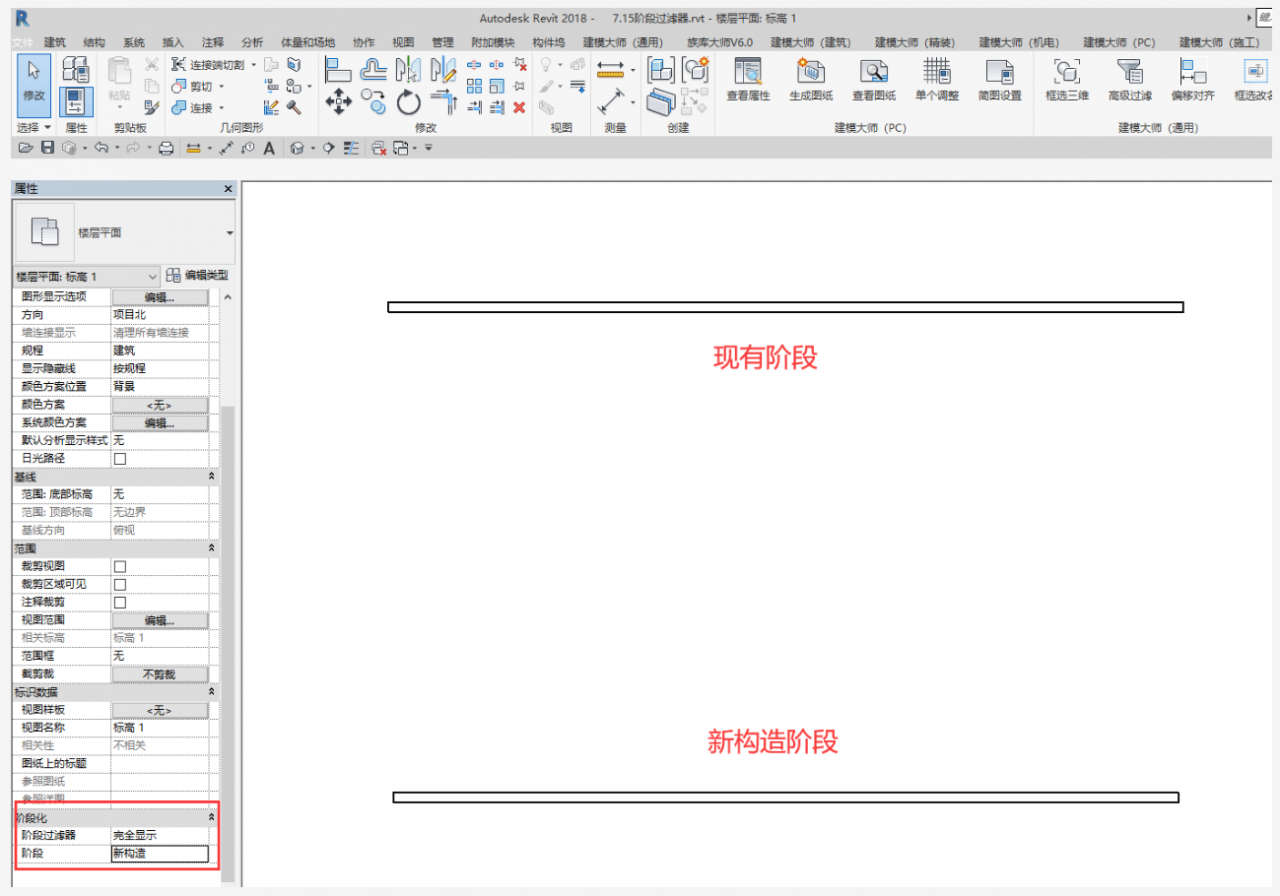
Task: Click 编辑... button for 视图范围
Action: (160, 620)
